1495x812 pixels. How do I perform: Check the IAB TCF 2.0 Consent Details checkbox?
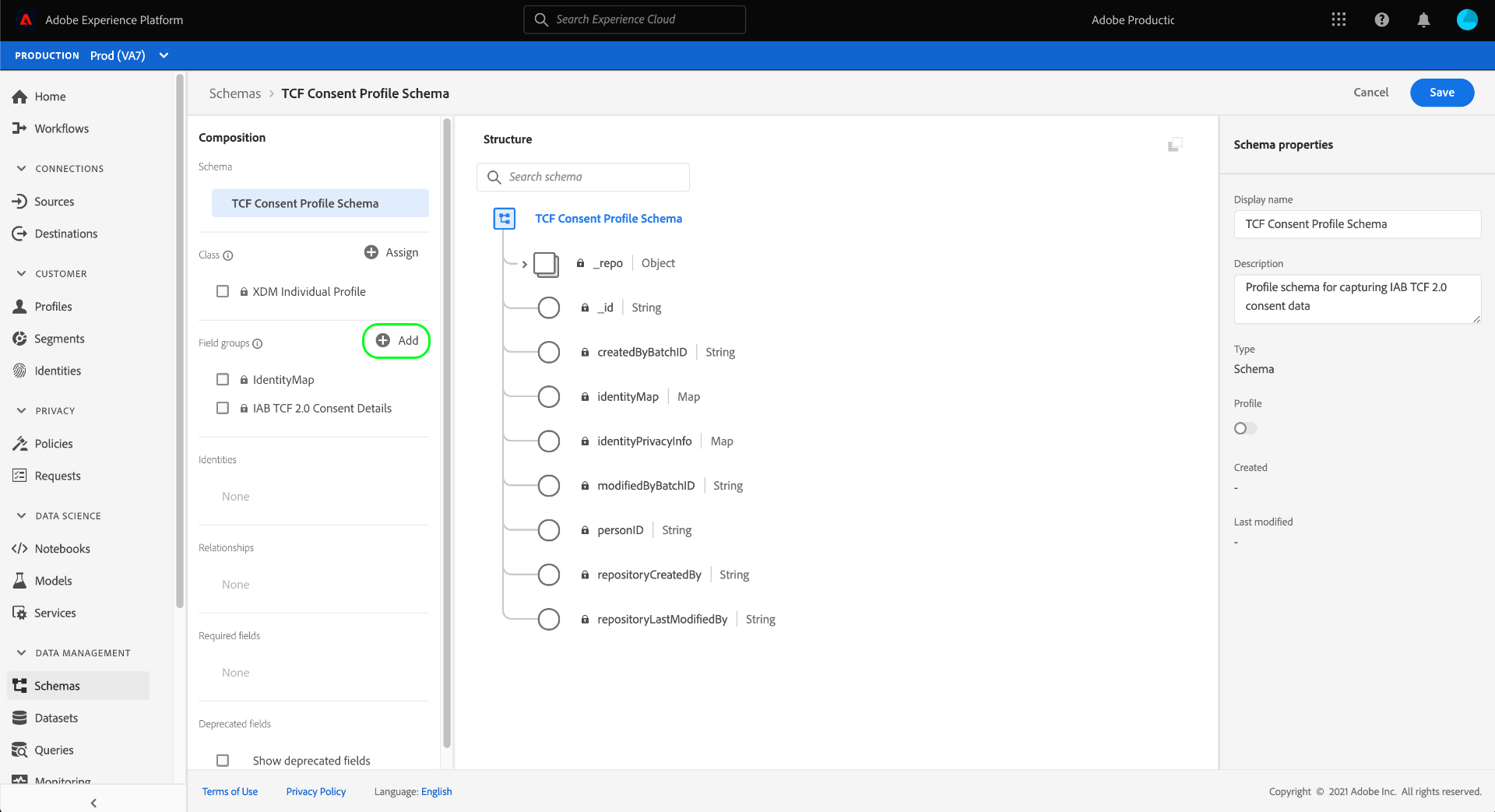223,408
